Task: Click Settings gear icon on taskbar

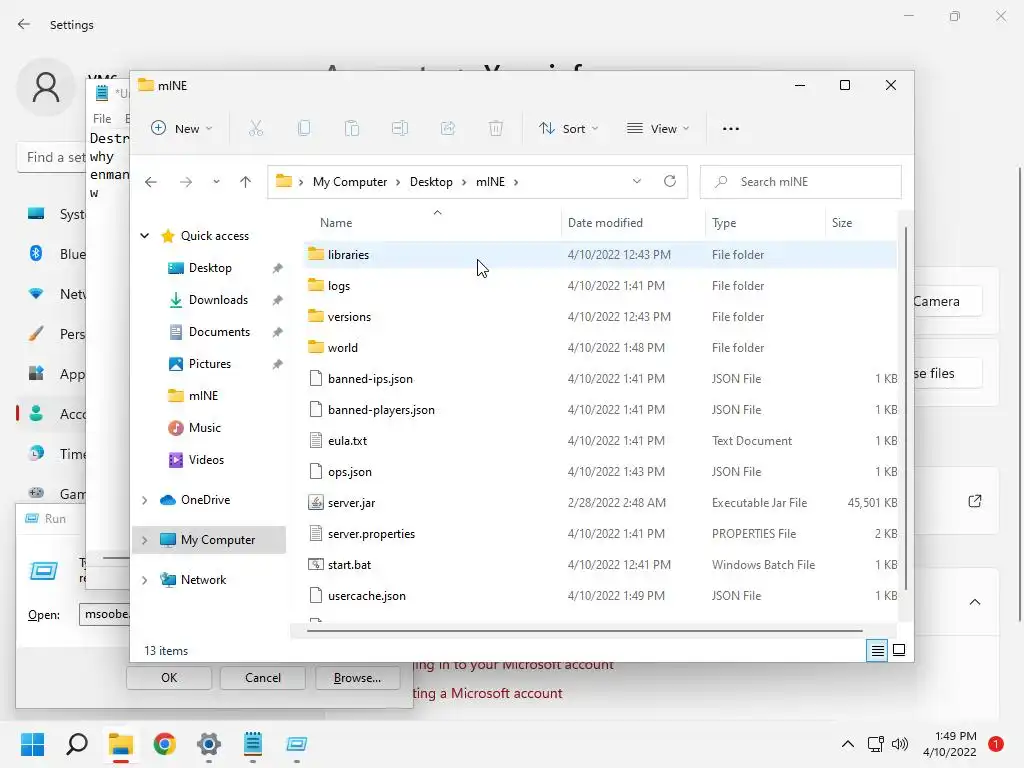Action: coord(209,744)
